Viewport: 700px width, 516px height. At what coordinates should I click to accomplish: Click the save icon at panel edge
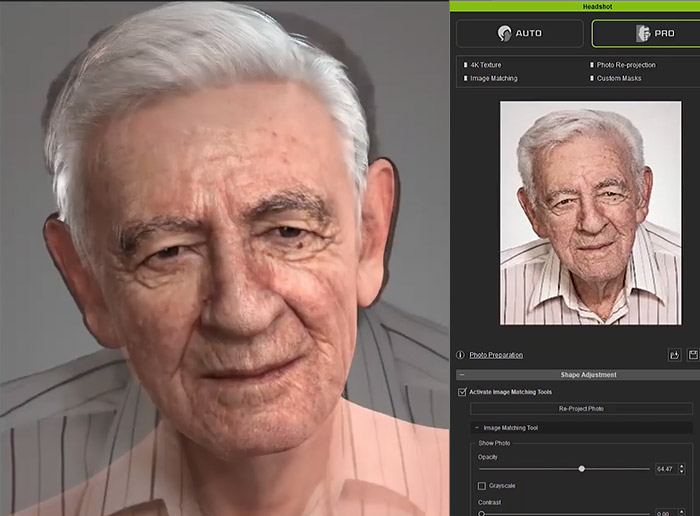(x=693, y=355)
